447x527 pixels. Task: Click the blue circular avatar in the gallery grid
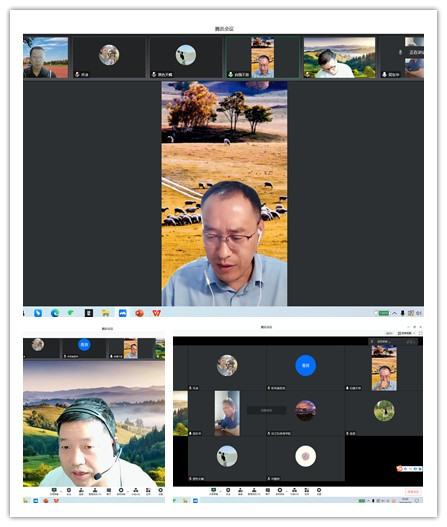point(305,365)
